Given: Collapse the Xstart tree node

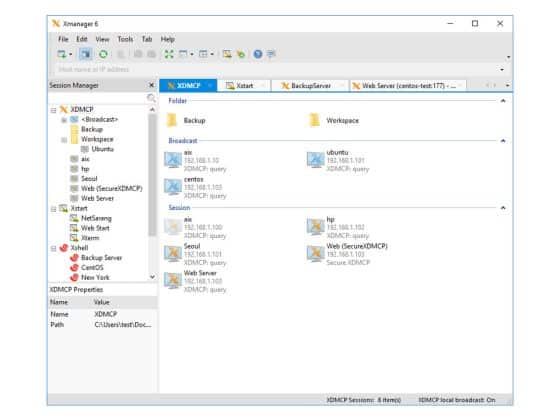Looking at the screenshot, I should pyautogui.click(x=54, y=209).
